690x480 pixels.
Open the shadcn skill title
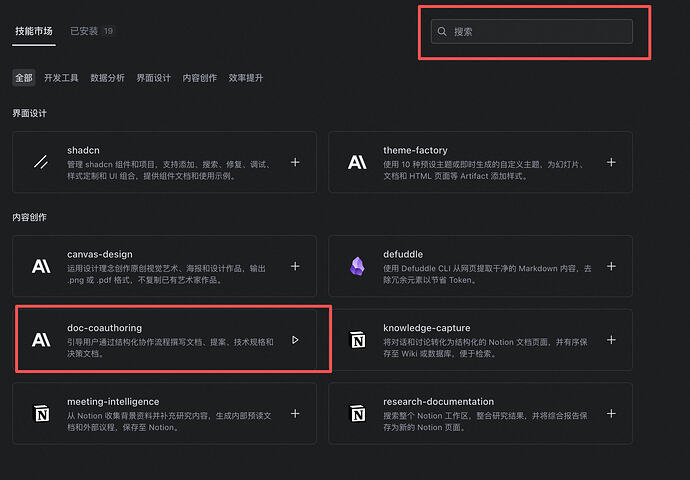pos(83,150)
